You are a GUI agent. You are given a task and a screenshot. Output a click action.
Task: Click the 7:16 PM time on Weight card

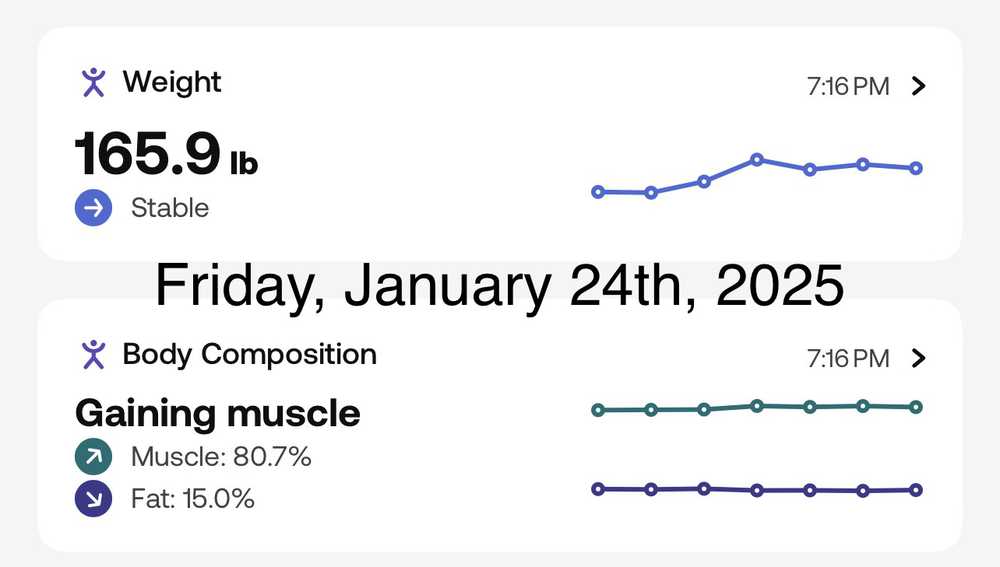coord(847,86)
